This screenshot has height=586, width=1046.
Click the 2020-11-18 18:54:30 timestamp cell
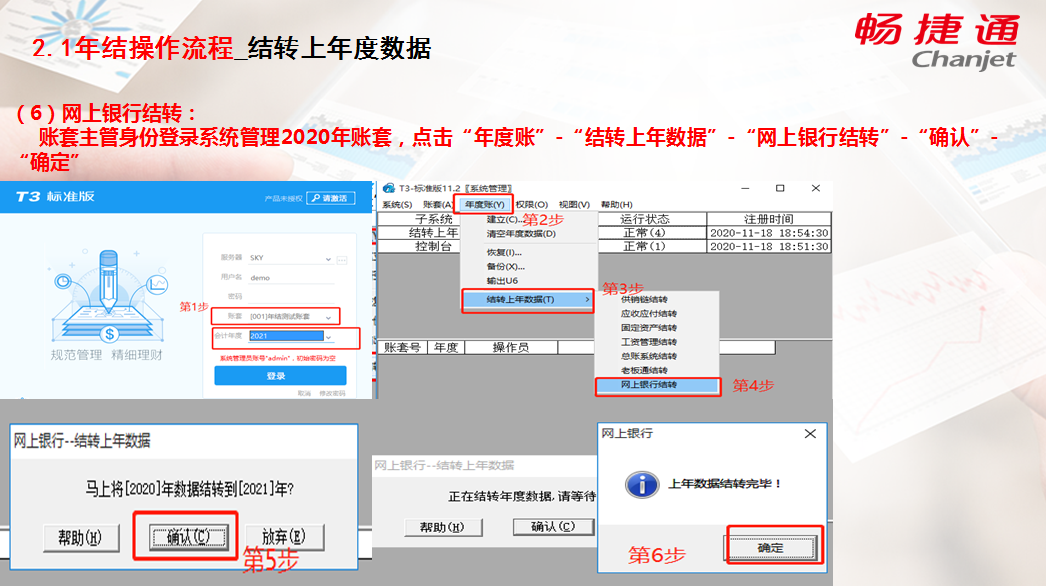coord(768,233)
